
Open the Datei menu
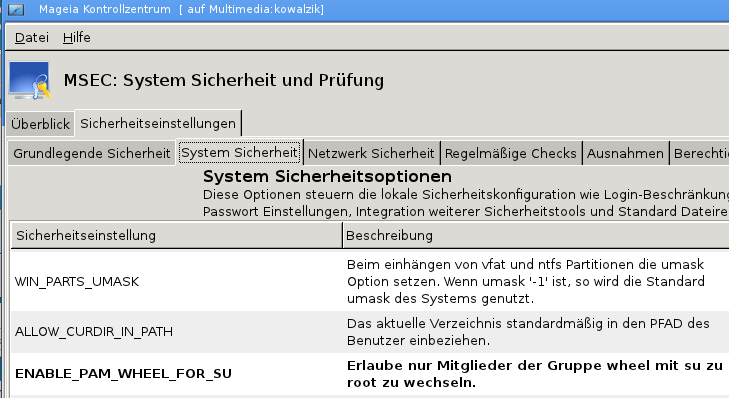pos(32,38)
